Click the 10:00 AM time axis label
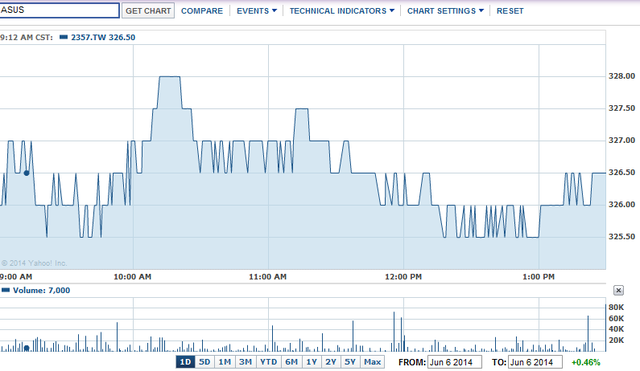640x371 pixels. coord(132,277)
